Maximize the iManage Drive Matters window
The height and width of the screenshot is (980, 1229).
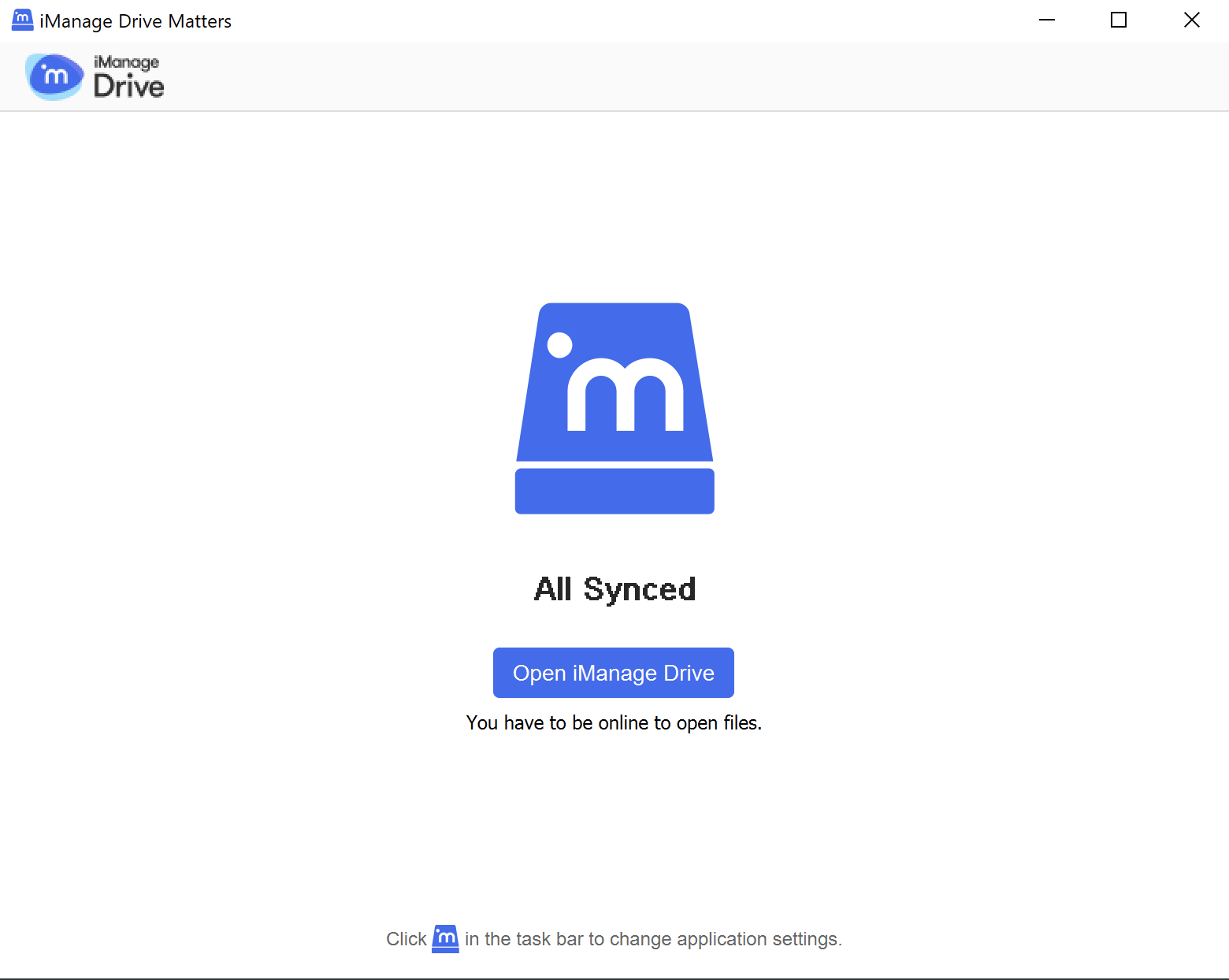(1119, 20)
